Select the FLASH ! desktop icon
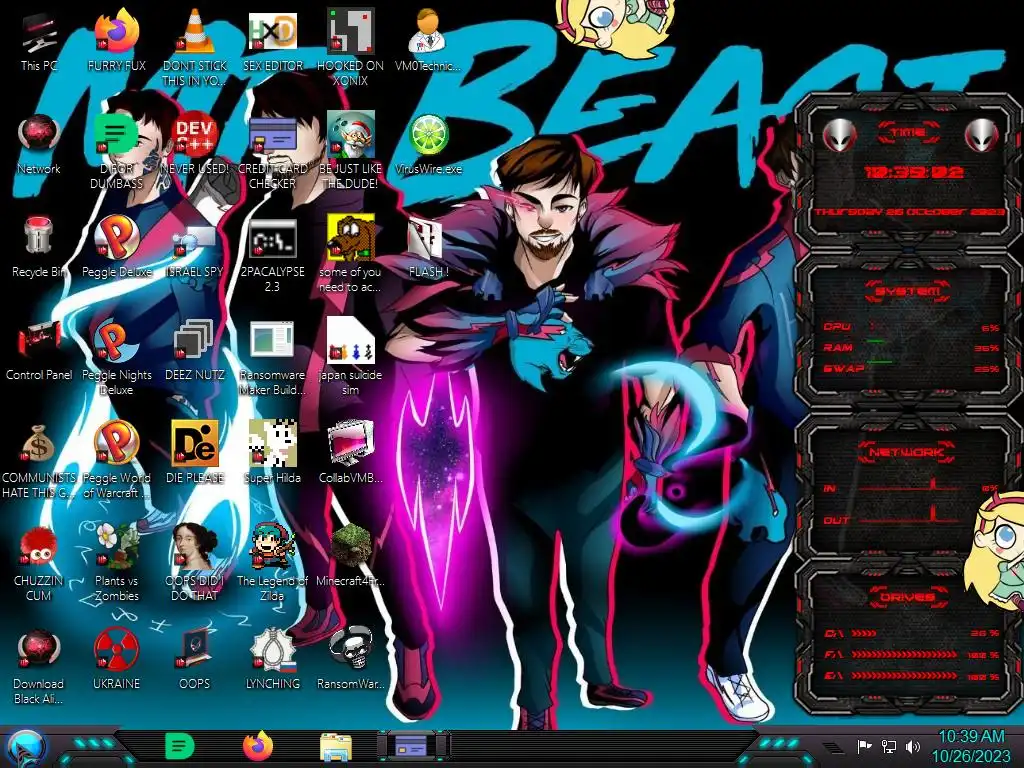Viewport: 1024px width, 768px height. click(x=428, y=247)
